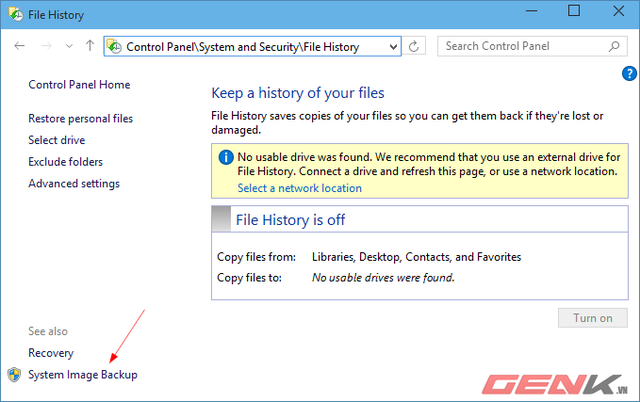Click the Forward navigation arrow
Screen dimensions: 640x402
pos(46,46)
